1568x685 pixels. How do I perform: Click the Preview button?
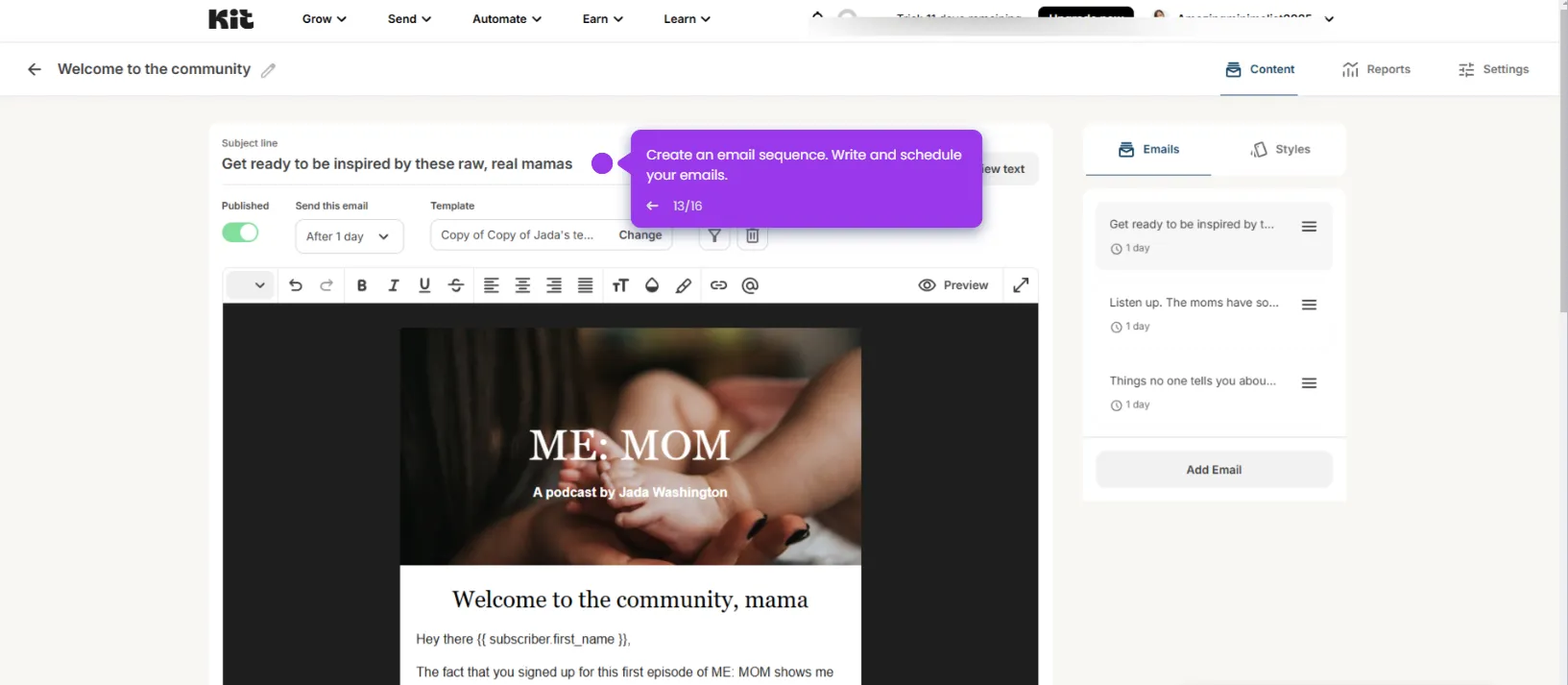(953, 285)
